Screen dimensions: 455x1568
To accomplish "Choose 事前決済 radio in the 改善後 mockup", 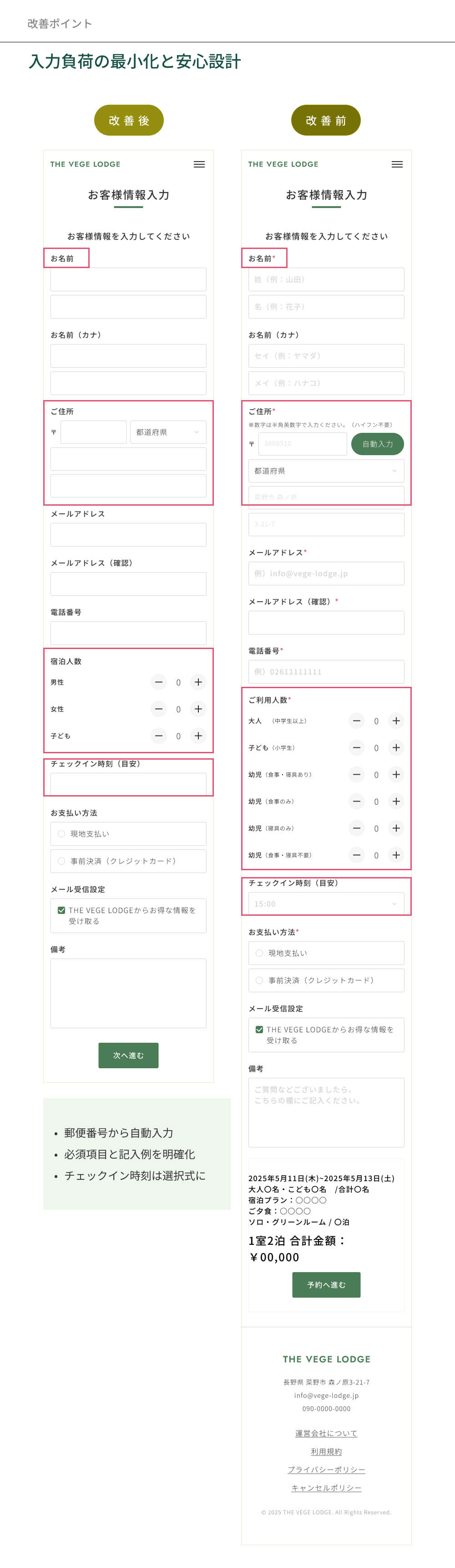I will 61,861.
